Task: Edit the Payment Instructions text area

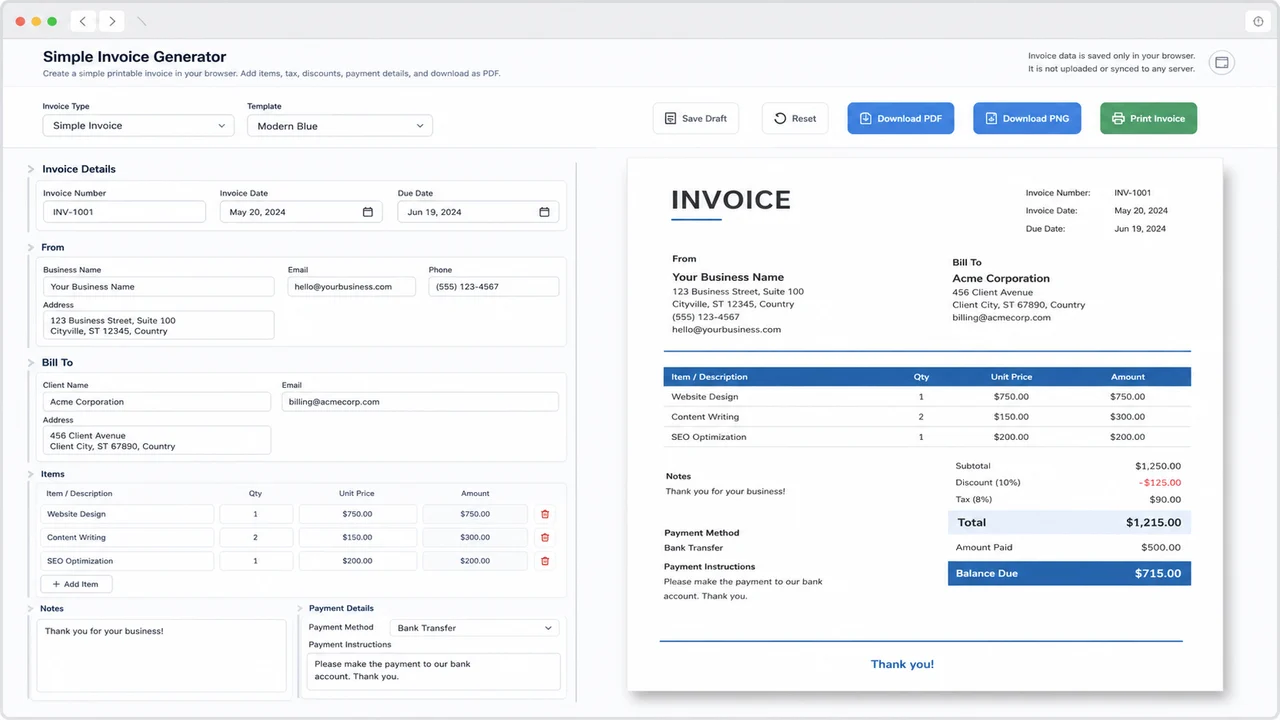Action: pyautogui.click(x=434, y=671)
